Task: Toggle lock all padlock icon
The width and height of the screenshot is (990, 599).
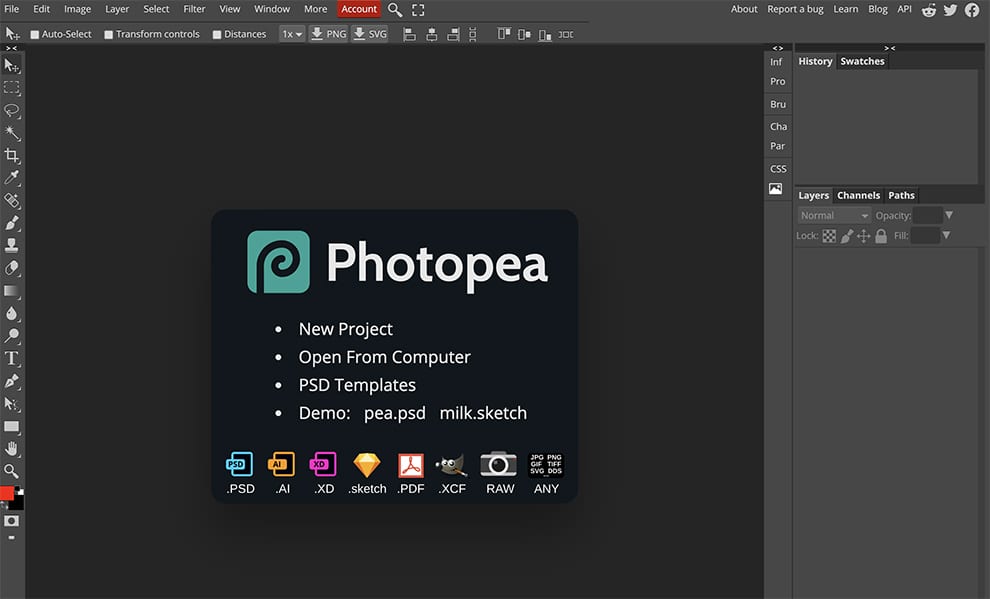Action: (x=881, y=236)
